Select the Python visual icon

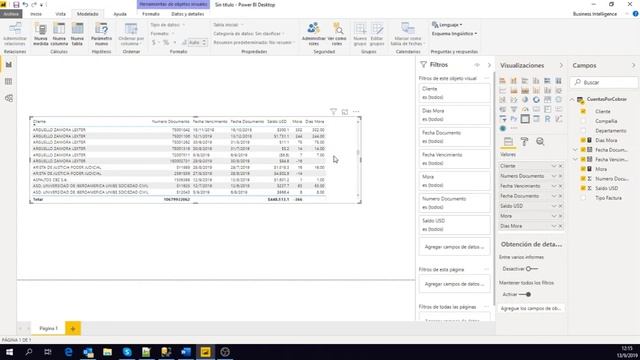pyautogui.click(x=514, y=119)
